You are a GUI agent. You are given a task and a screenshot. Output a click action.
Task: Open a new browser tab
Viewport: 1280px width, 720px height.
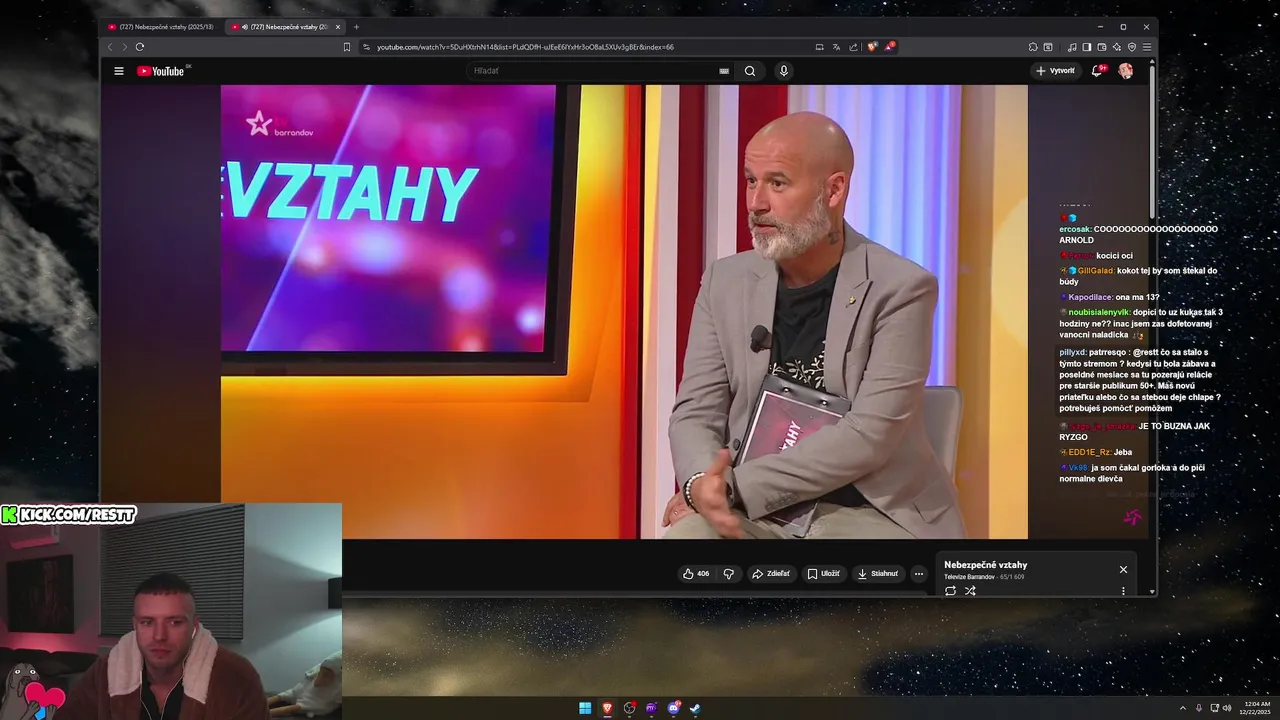[356, 27]
